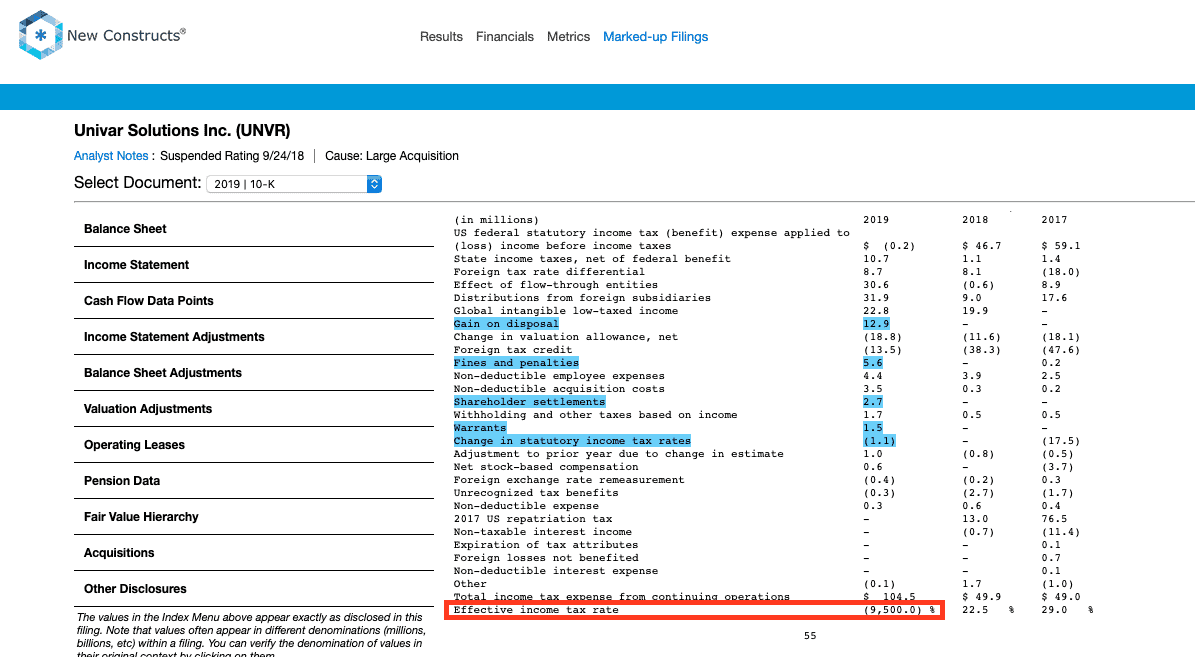Click highlighted 1.5 warrants value

coord(873,428)
